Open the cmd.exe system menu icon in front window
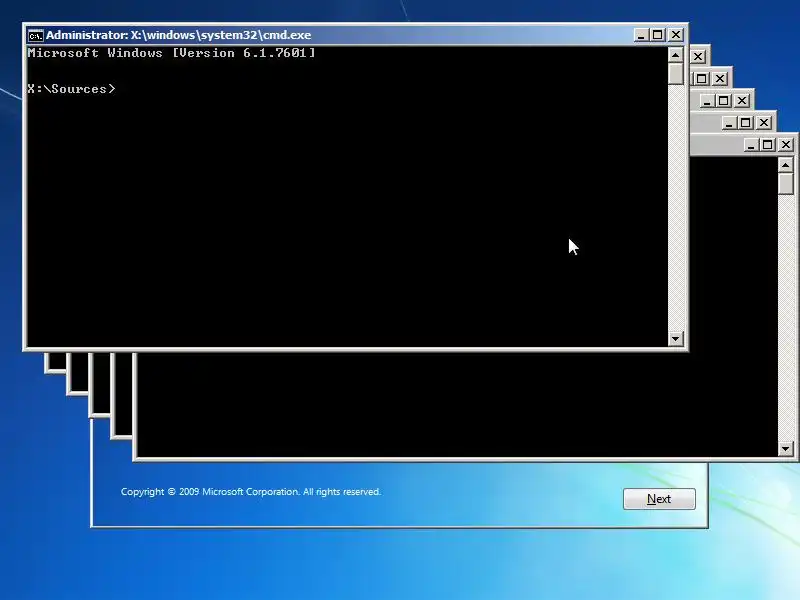800x600 pixels. [36, 35]
